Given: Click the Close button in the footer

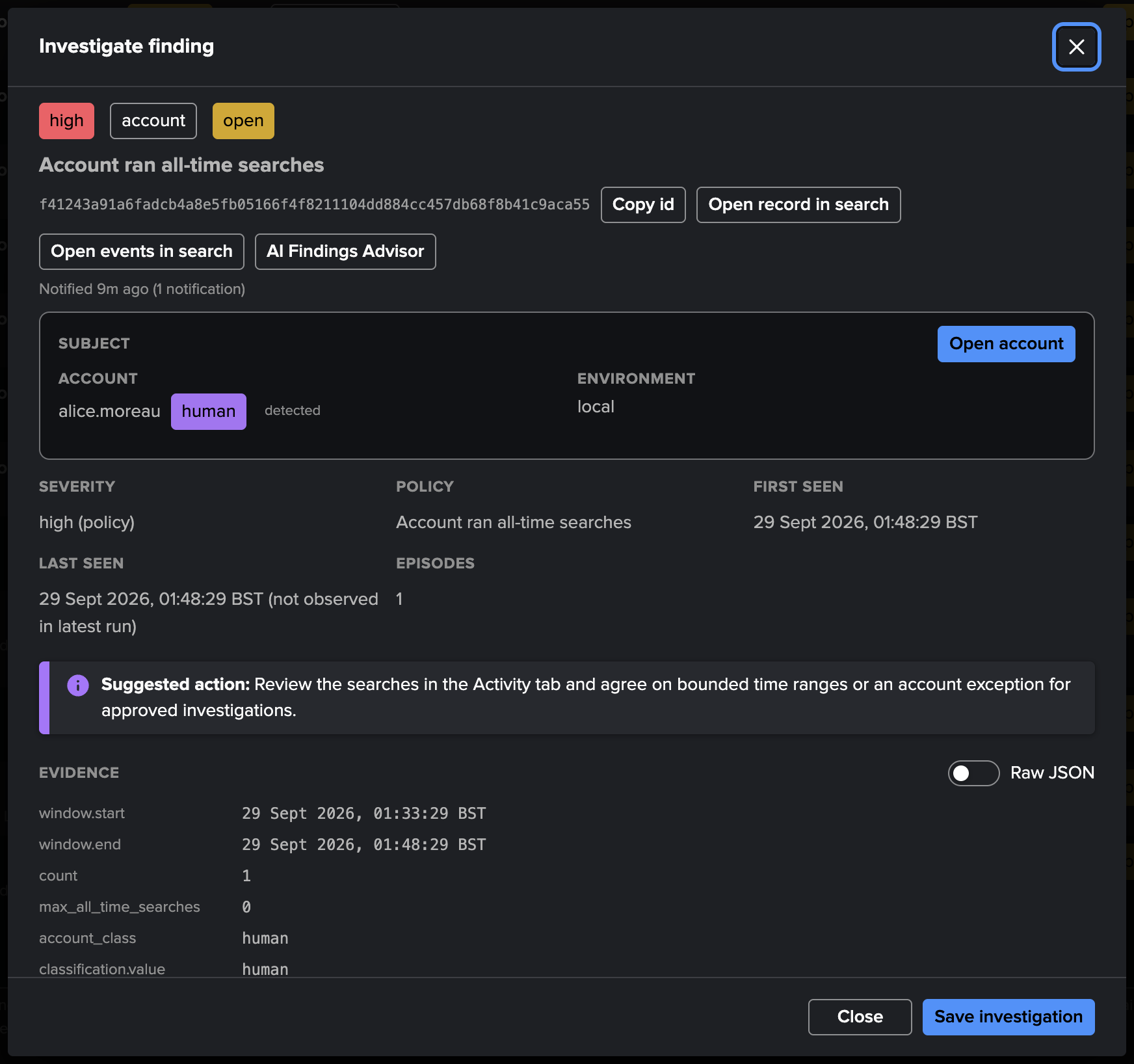Looking at the screenshot, I should click(x=860, y=1017).
